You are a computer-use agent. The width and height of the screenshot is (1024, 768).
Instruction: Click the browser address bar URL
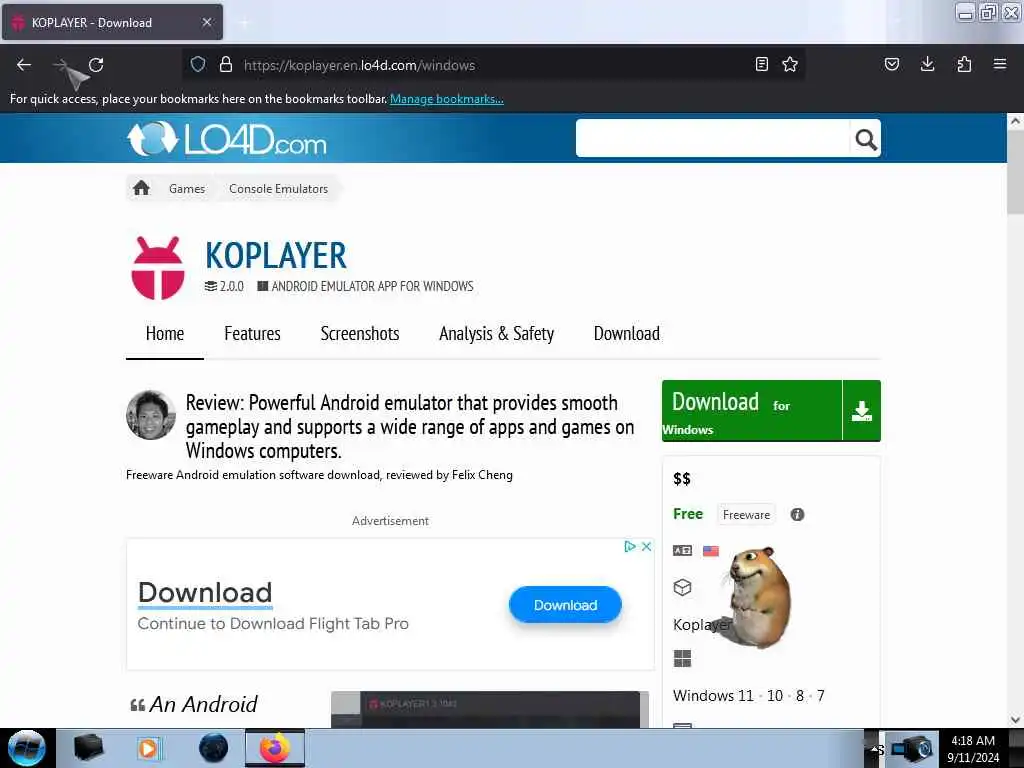[359, 65]
